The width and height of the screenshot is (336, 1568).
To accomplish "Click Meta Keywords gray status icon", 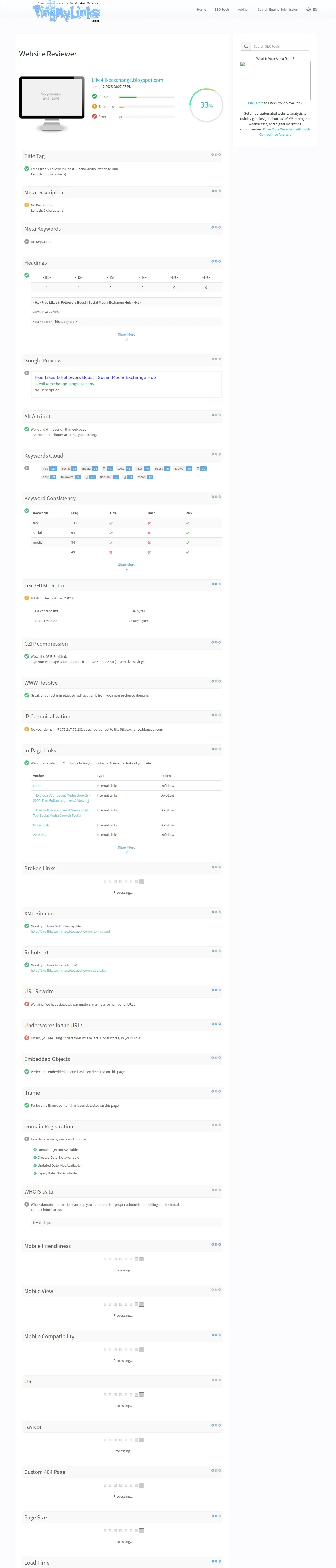I will click(x=27, y=242).
